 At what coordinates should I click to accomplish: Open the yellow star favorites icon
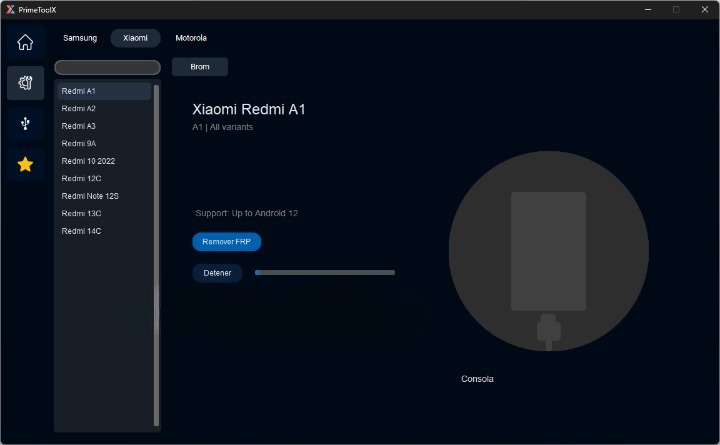(x=25, y=164)
